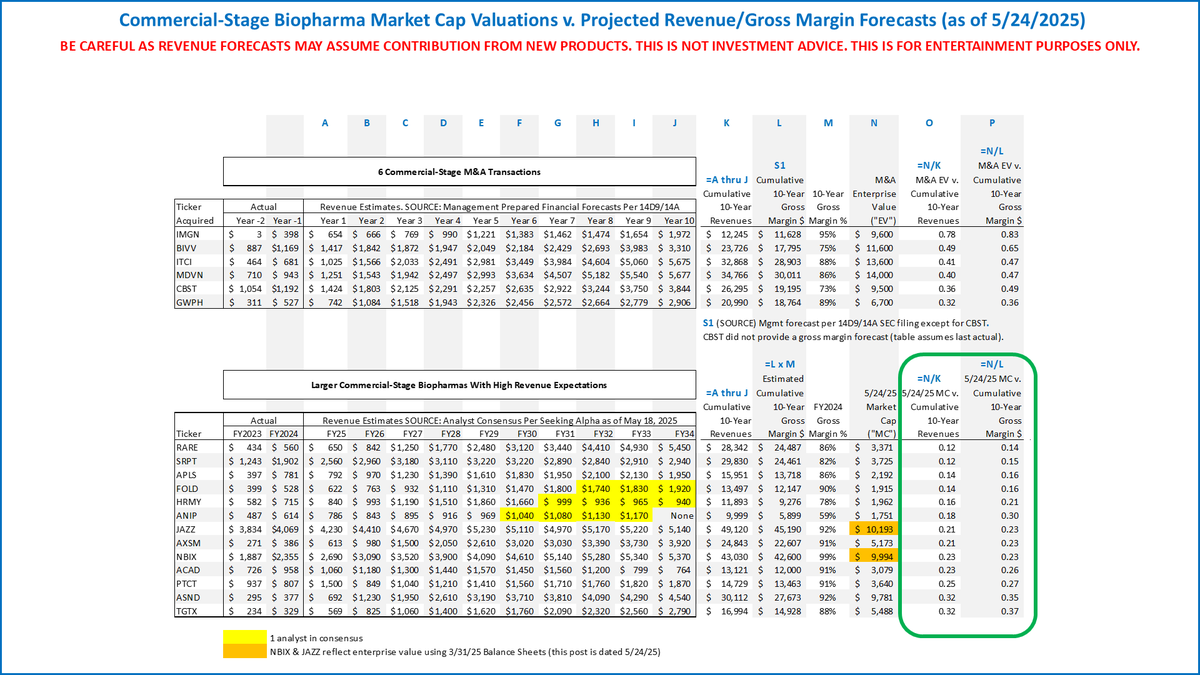Click the 'CBST did not provide a gross margin forecast' note
The width and height of the screenshot is (1200, 675).
pyautogui.click(x=854, y=336)
